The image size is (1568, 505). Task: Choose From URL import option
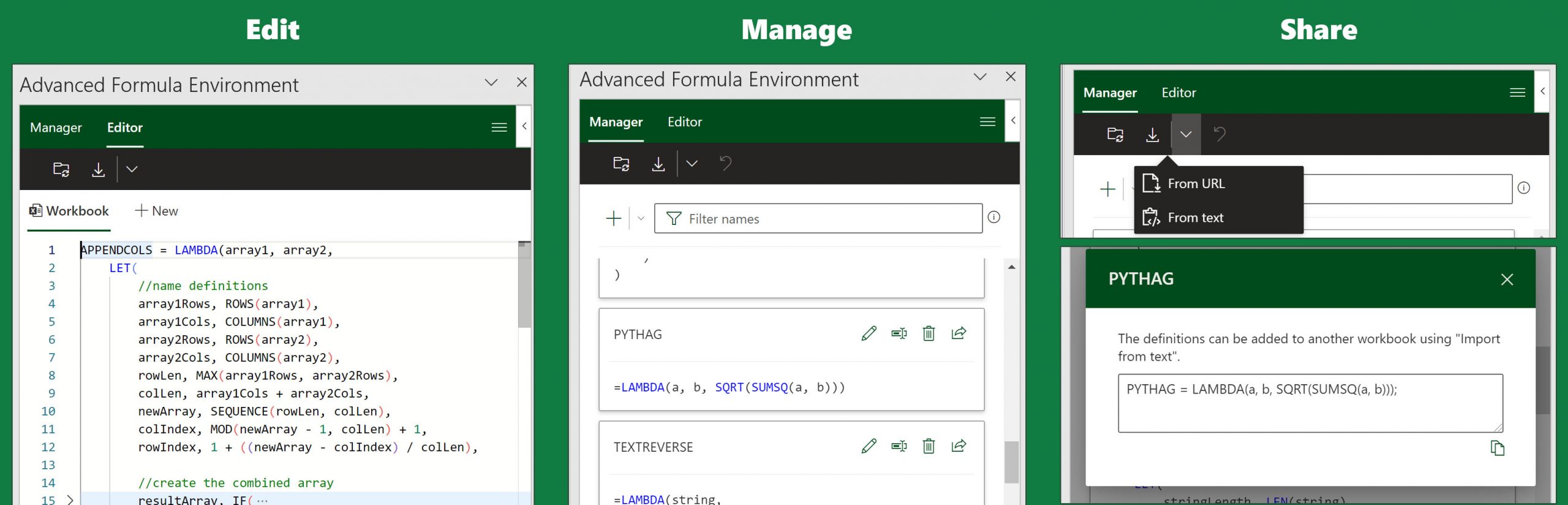coord(1219,183)
